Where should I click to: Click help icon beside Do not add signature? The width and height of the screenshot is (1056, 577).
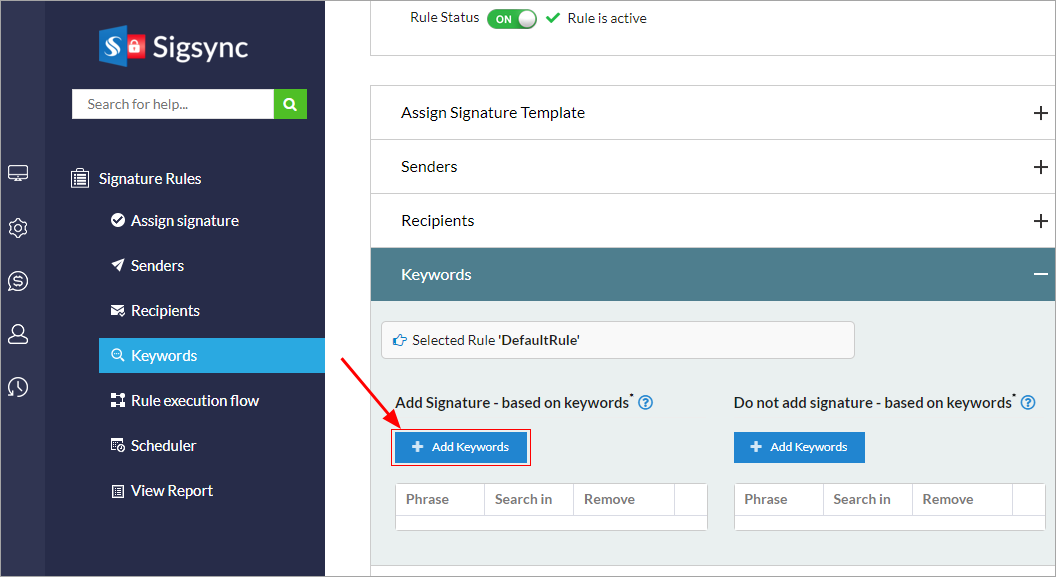(x=1028, y=403)
